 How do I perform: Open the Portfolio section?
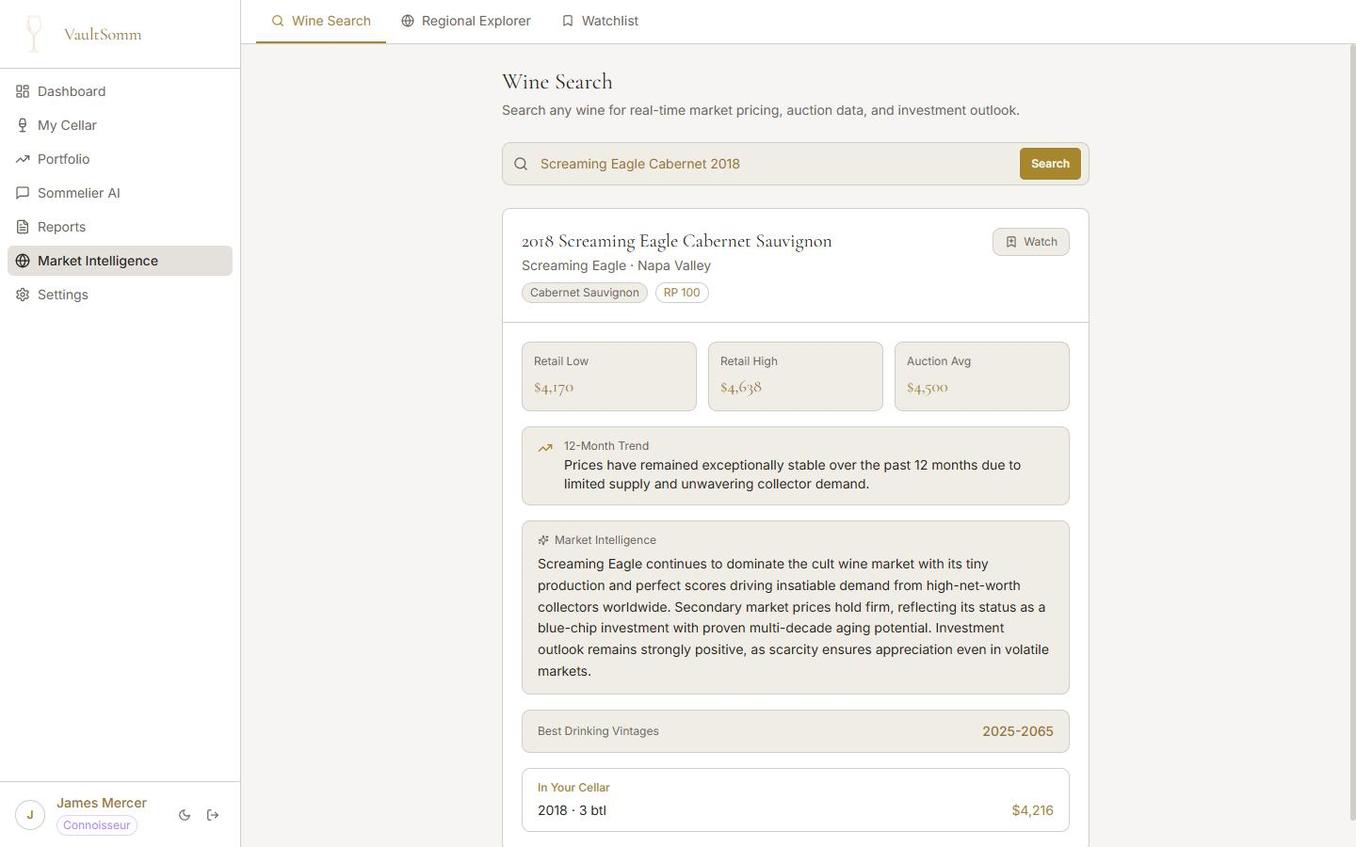[x=120, y=159]
